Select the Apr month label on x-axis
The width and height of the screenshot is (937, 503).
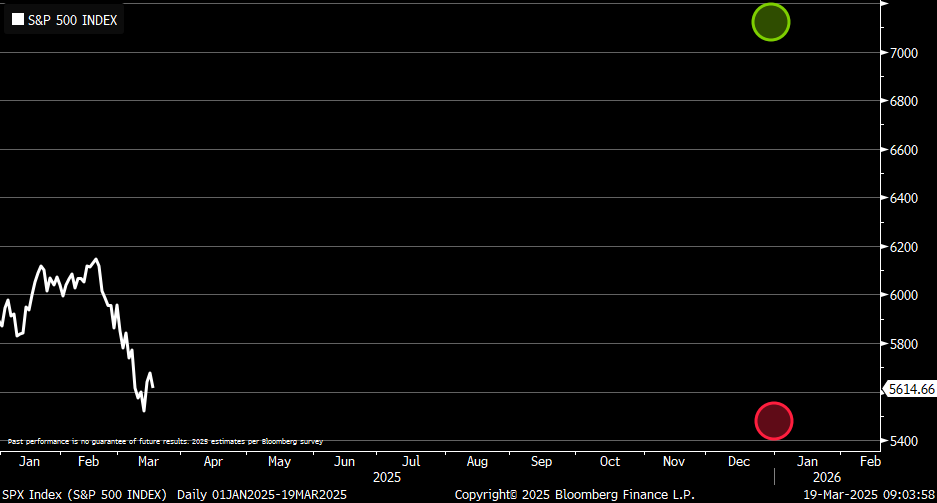click(213, 462)
